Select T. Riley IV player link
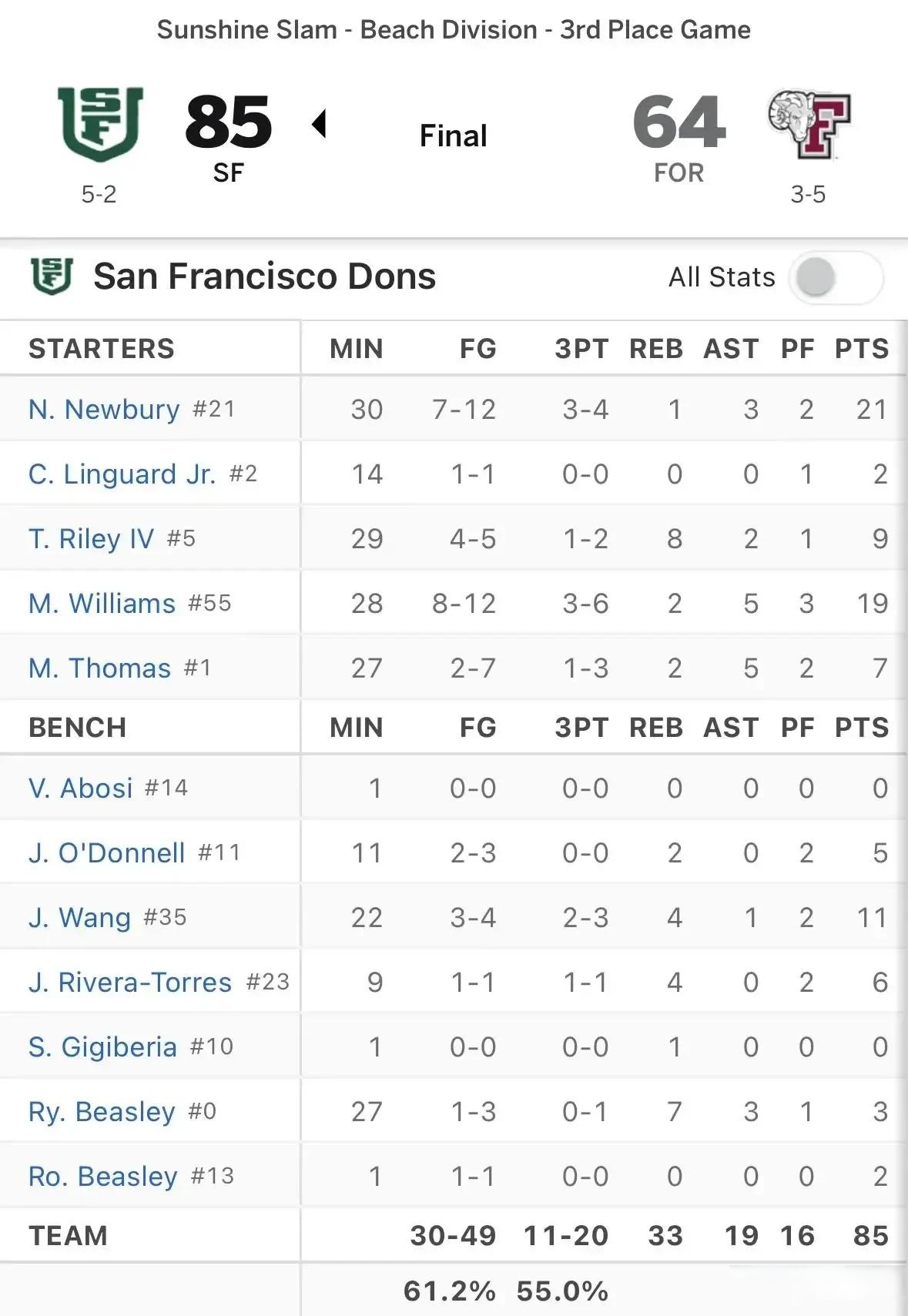908x1316 pixels. click(x=91, y=538)
